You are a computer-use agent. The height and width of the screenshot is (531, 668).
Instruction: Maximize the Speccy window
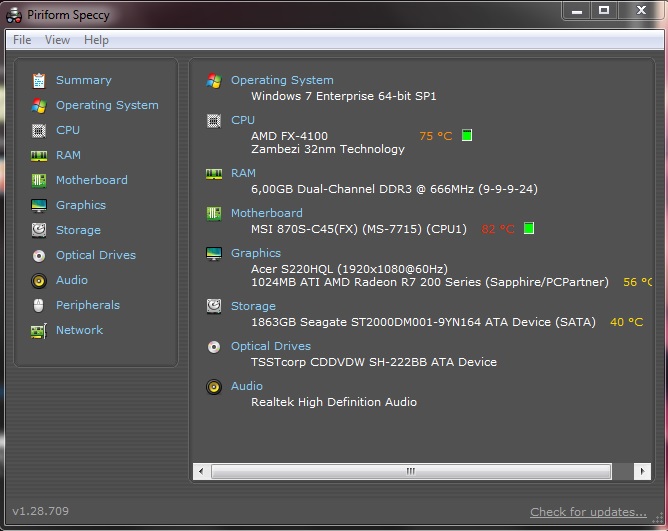(x=604, y=11)
